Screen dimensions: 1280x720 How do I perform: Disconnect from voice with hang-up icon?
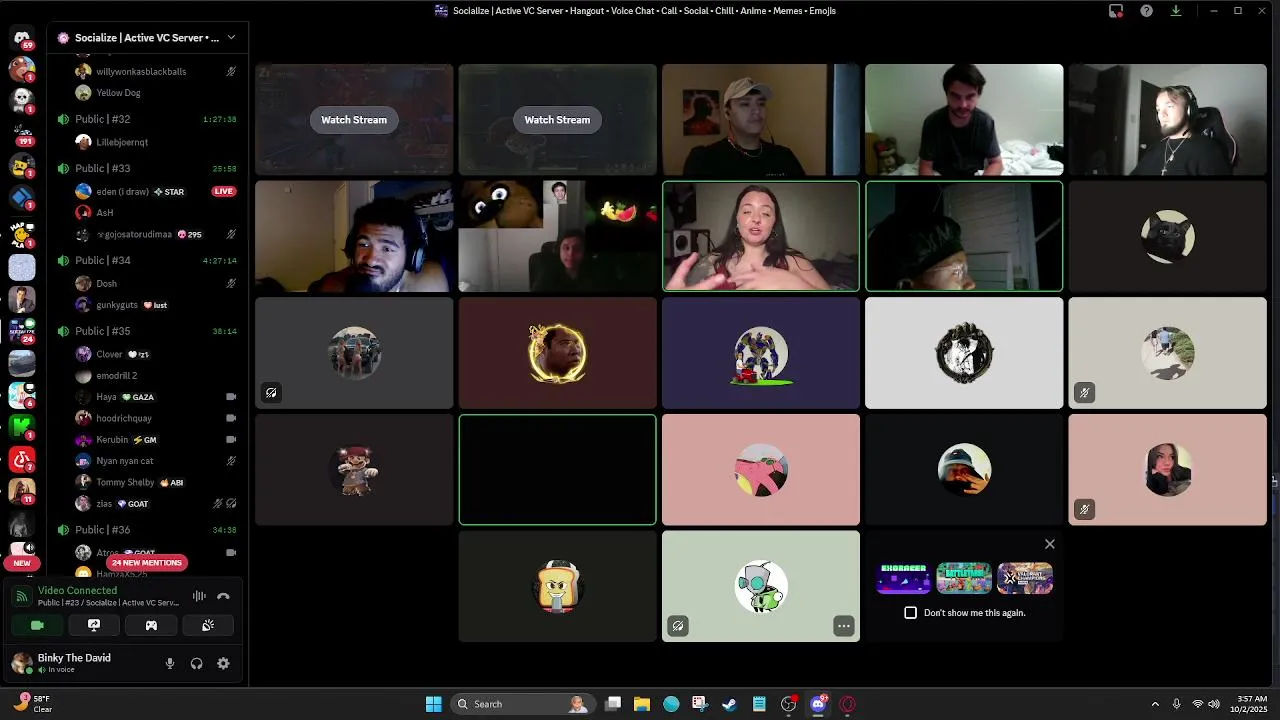(x=223, y=596)
